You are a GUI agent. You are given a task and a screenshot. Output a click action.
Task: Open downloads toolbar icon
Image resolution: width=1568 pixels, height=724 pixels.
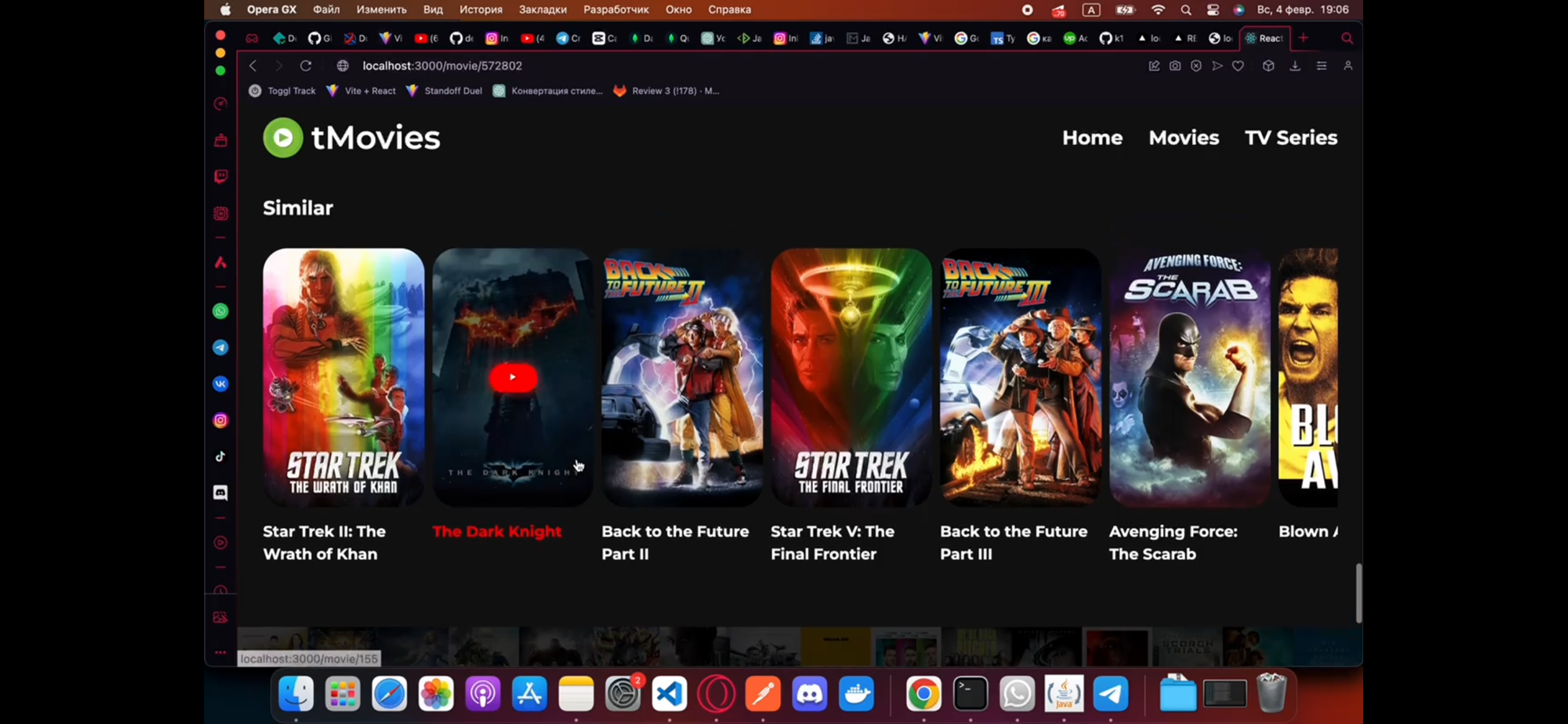point(1294,66)
